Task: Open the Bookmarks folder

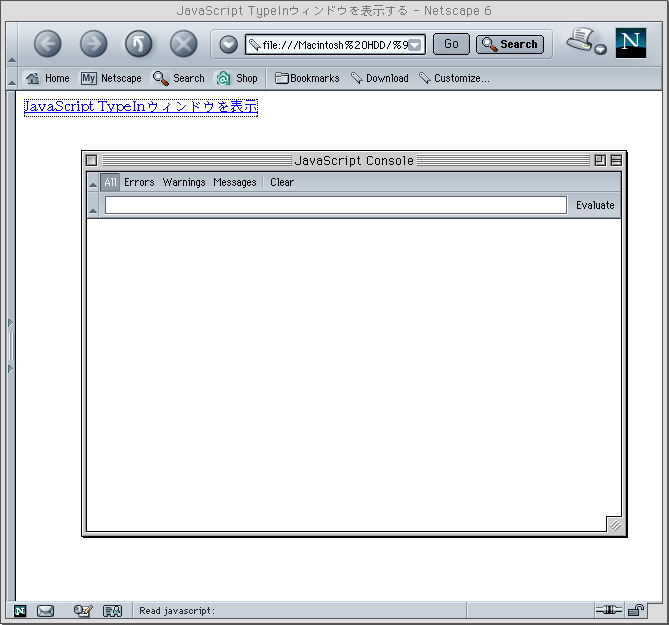Action: pos(307,78)
